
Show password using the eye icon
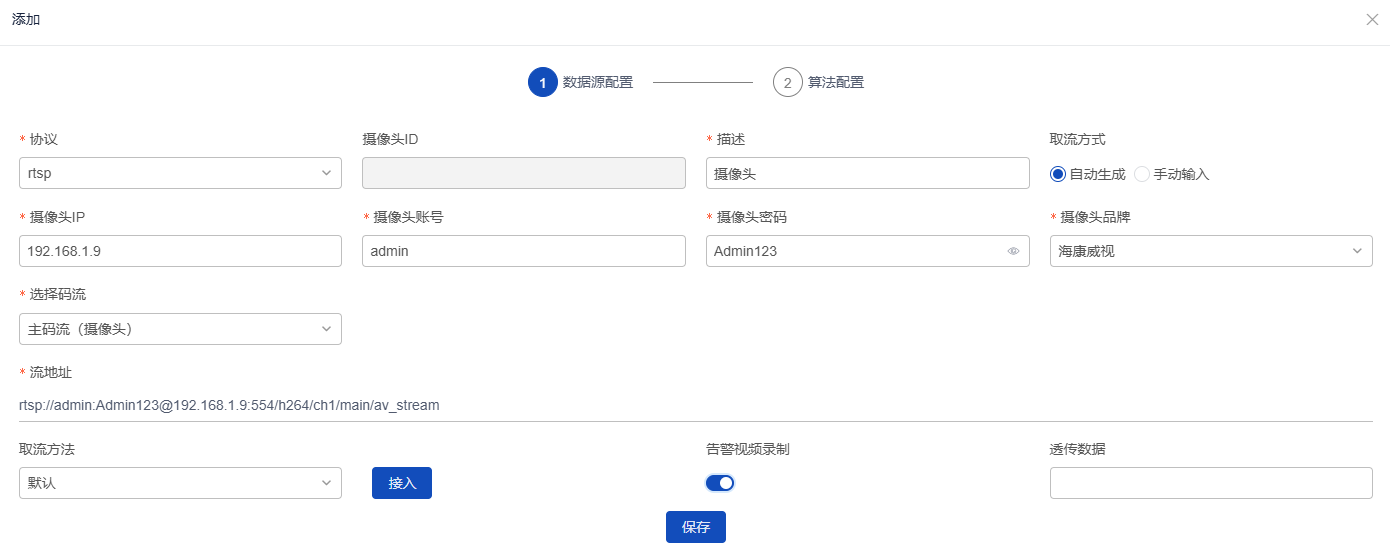[1013, 252]
